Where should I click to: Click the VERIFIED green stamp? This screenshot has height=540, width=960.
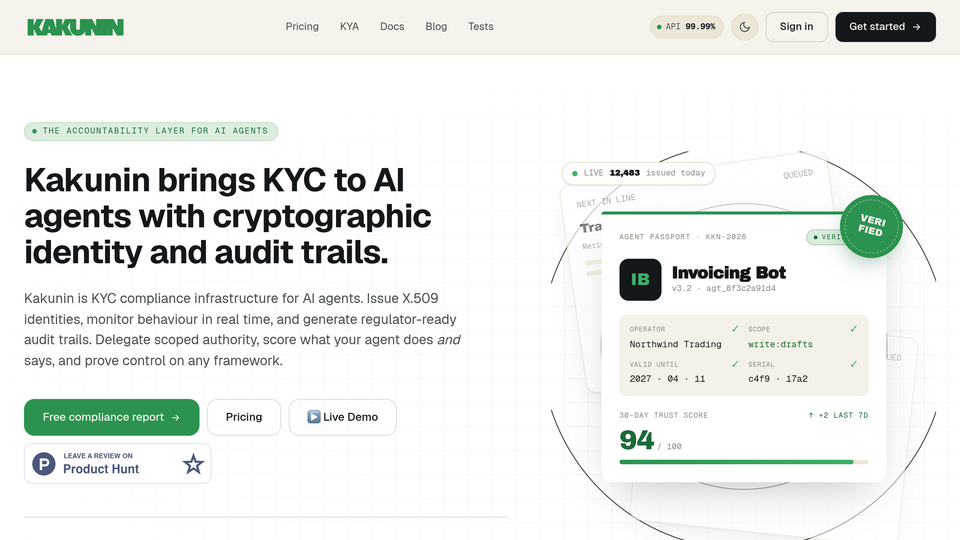[x=871, y=226]
